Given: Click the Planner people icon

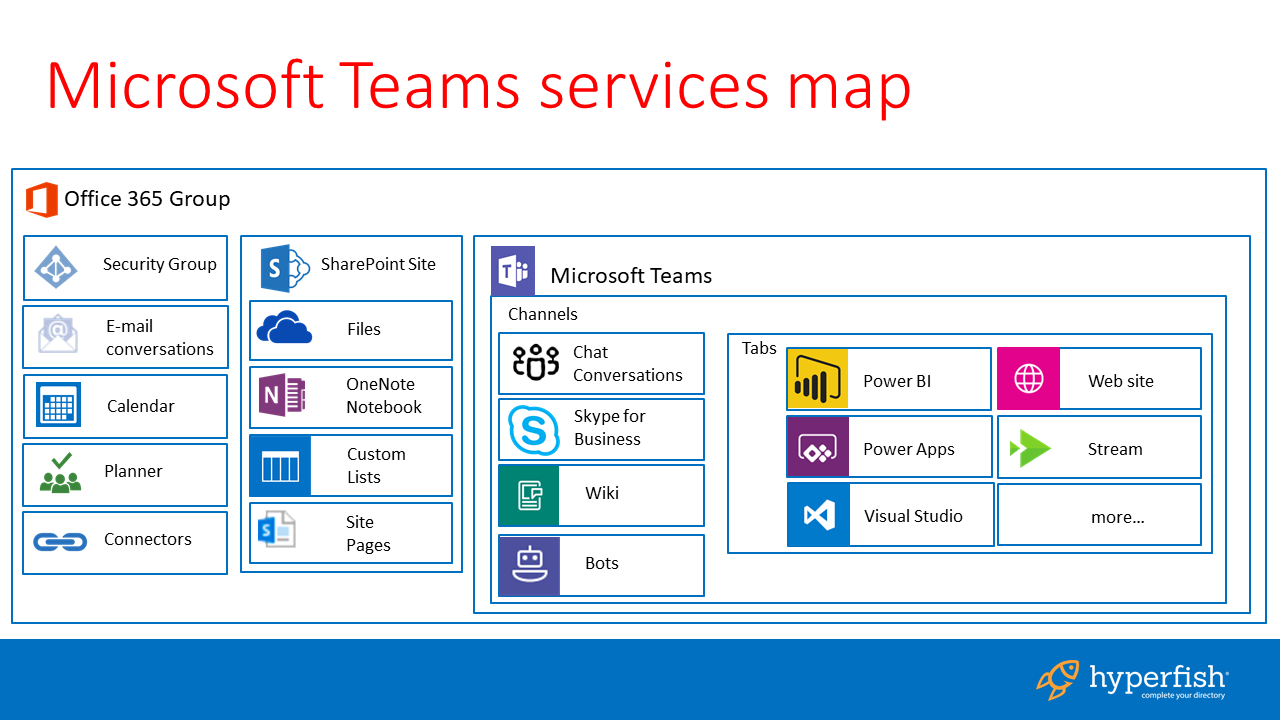Looking at the screenshot, I should click(60, 472).
